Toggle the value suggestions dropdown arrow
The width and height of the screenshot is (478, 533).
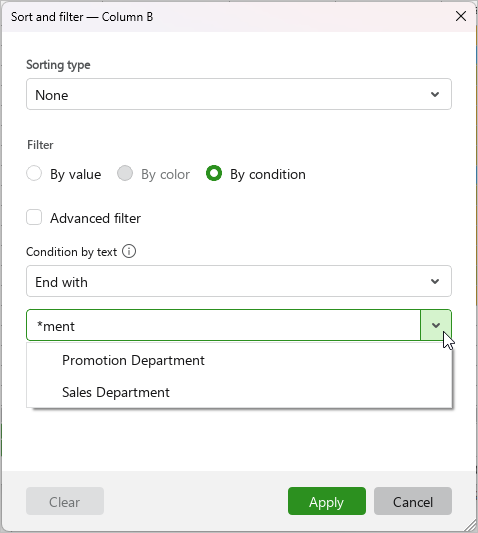[x=436, y=325]
